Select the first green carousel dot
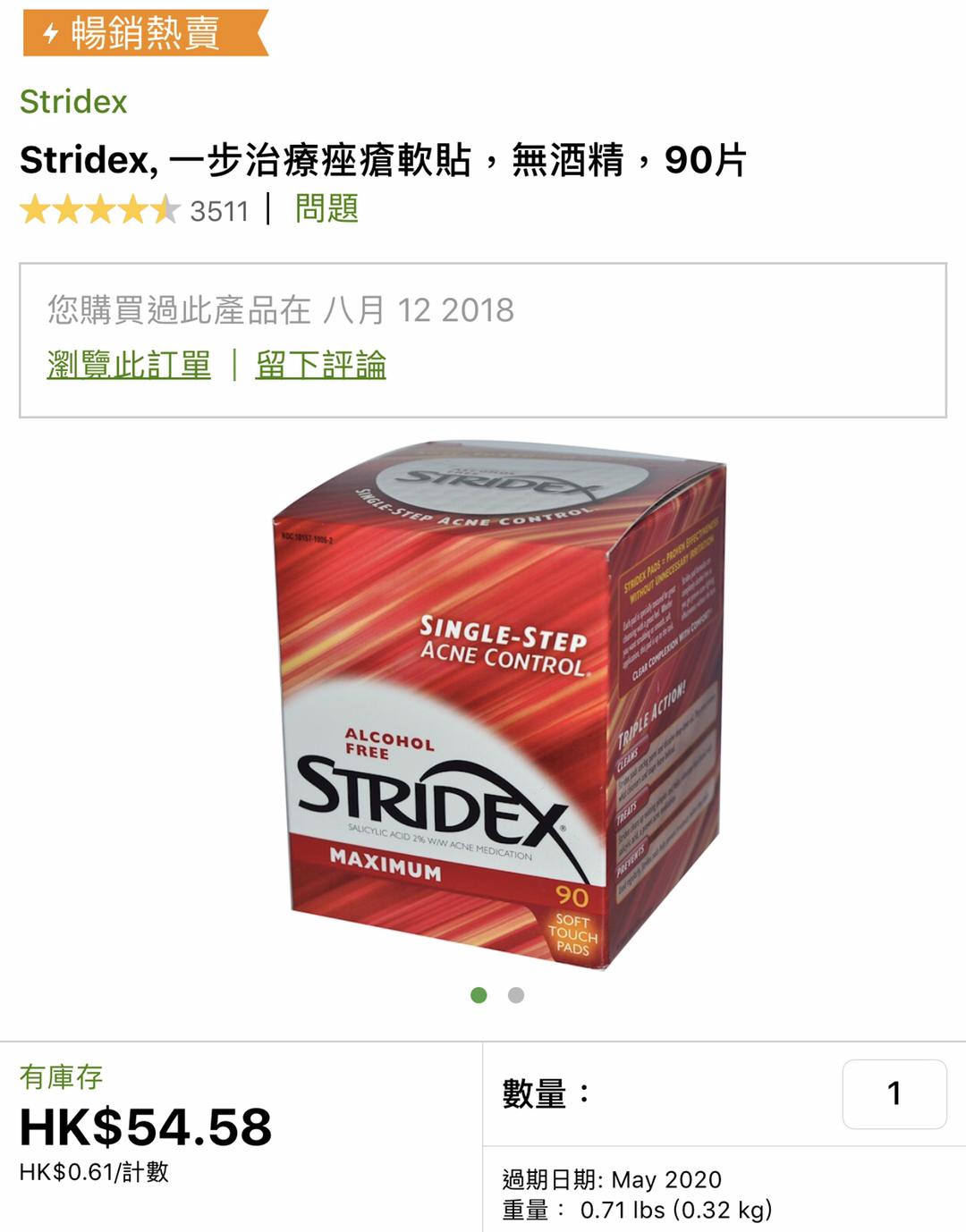The height and width of the screenshot is (1232, 966). tap(479, 995)
